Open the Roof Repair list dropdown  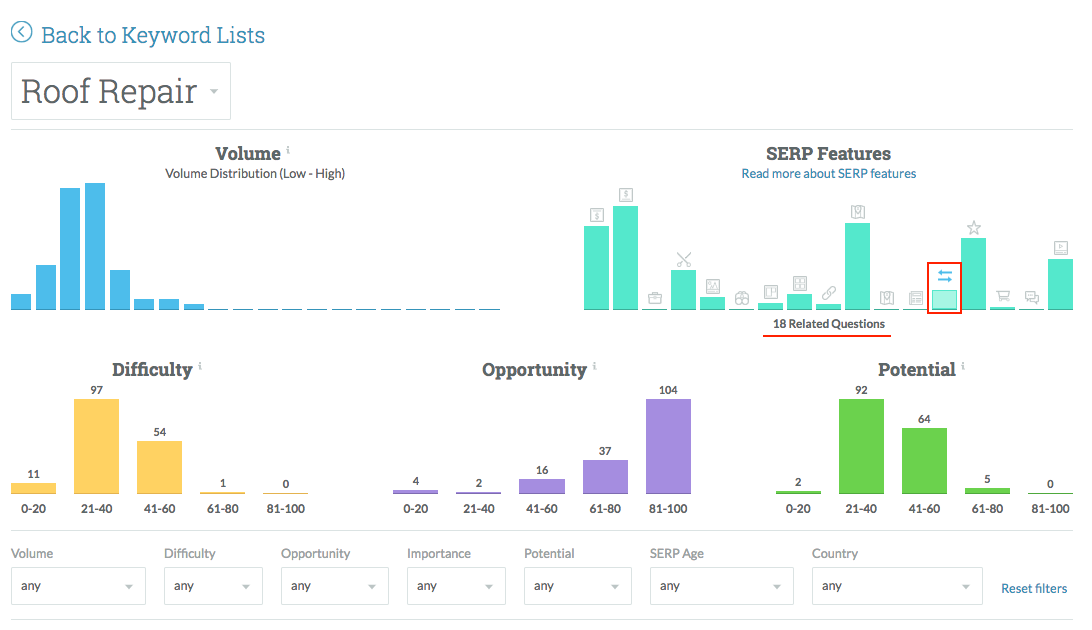[x=121, y=91]
